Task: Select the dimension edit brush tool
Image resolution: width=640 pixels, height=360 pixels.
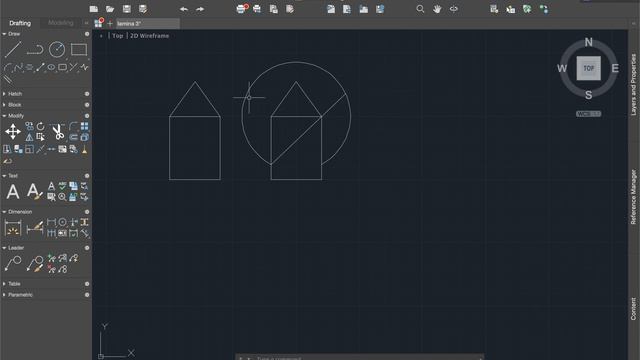Action: [x=35, y=228]
